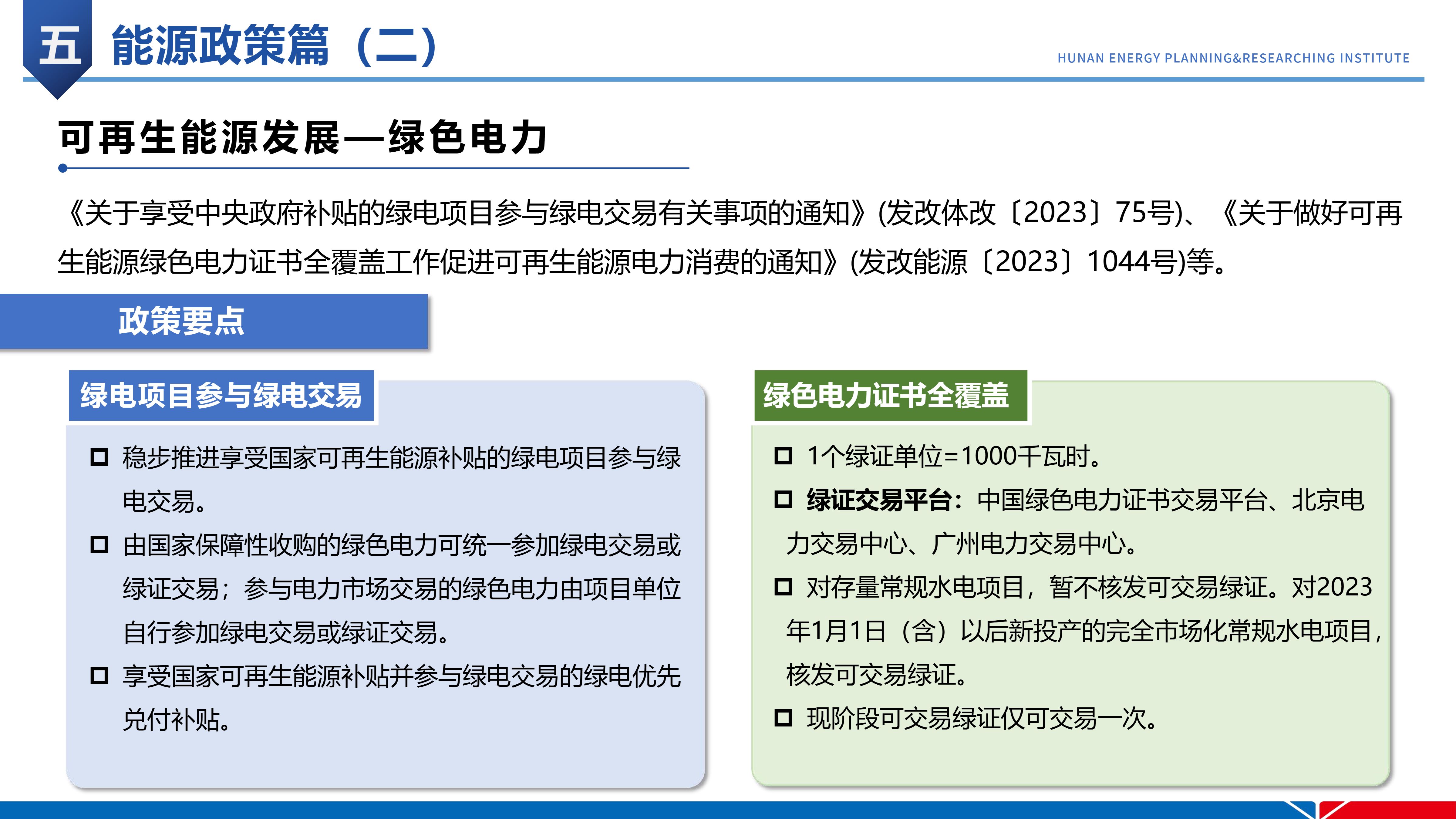The image size is (1456, 819).
Task: Click the 'HUNAN ENERGY PLANNING&RESEARCHING INSTITUTE' header text
Action: click(x=1233, y=58)
